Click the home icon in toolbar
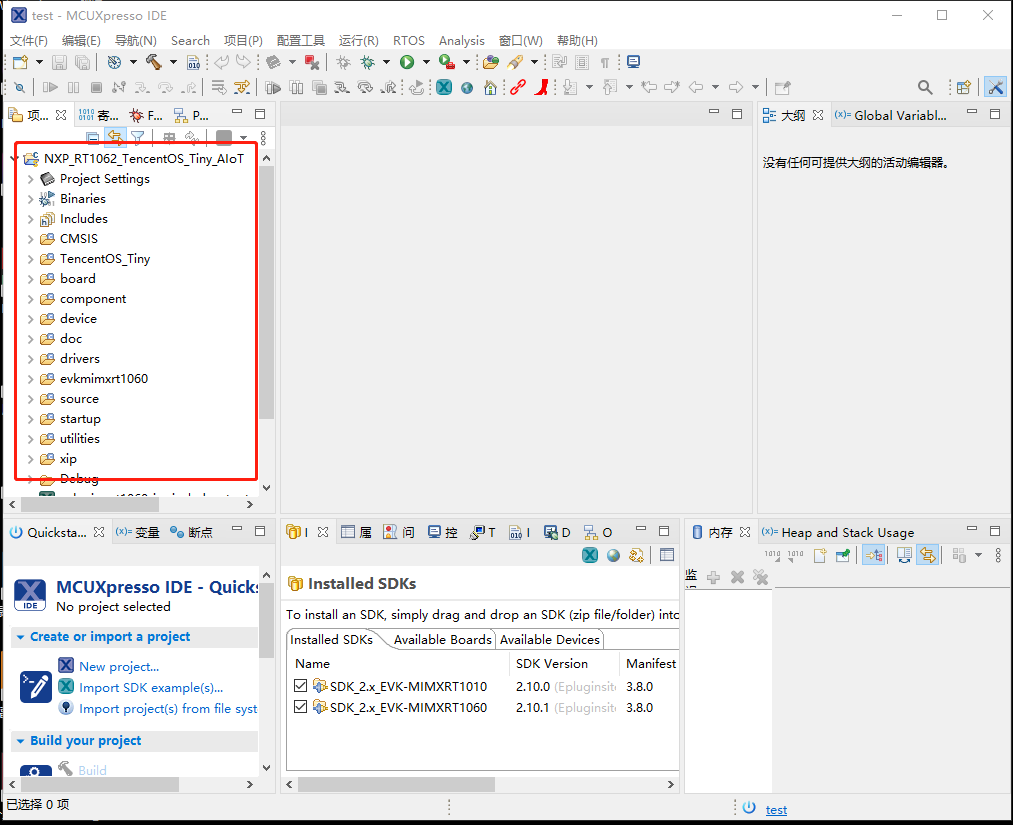 click(490, 87)
